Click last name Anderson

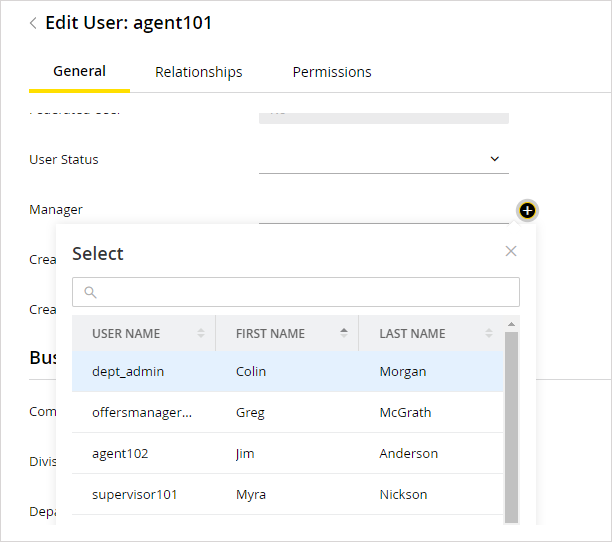point(409,453)
